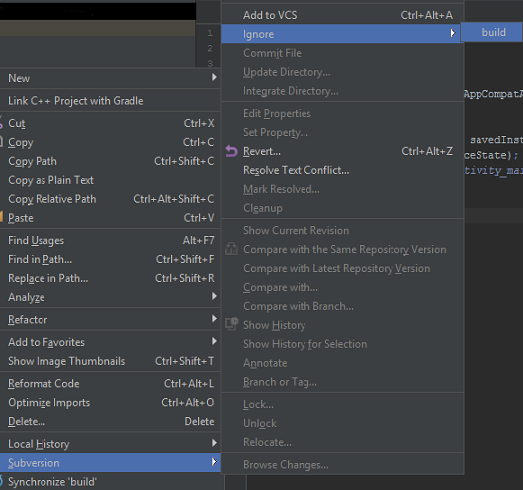Click Branch or Tag... entry

(342, 382)
